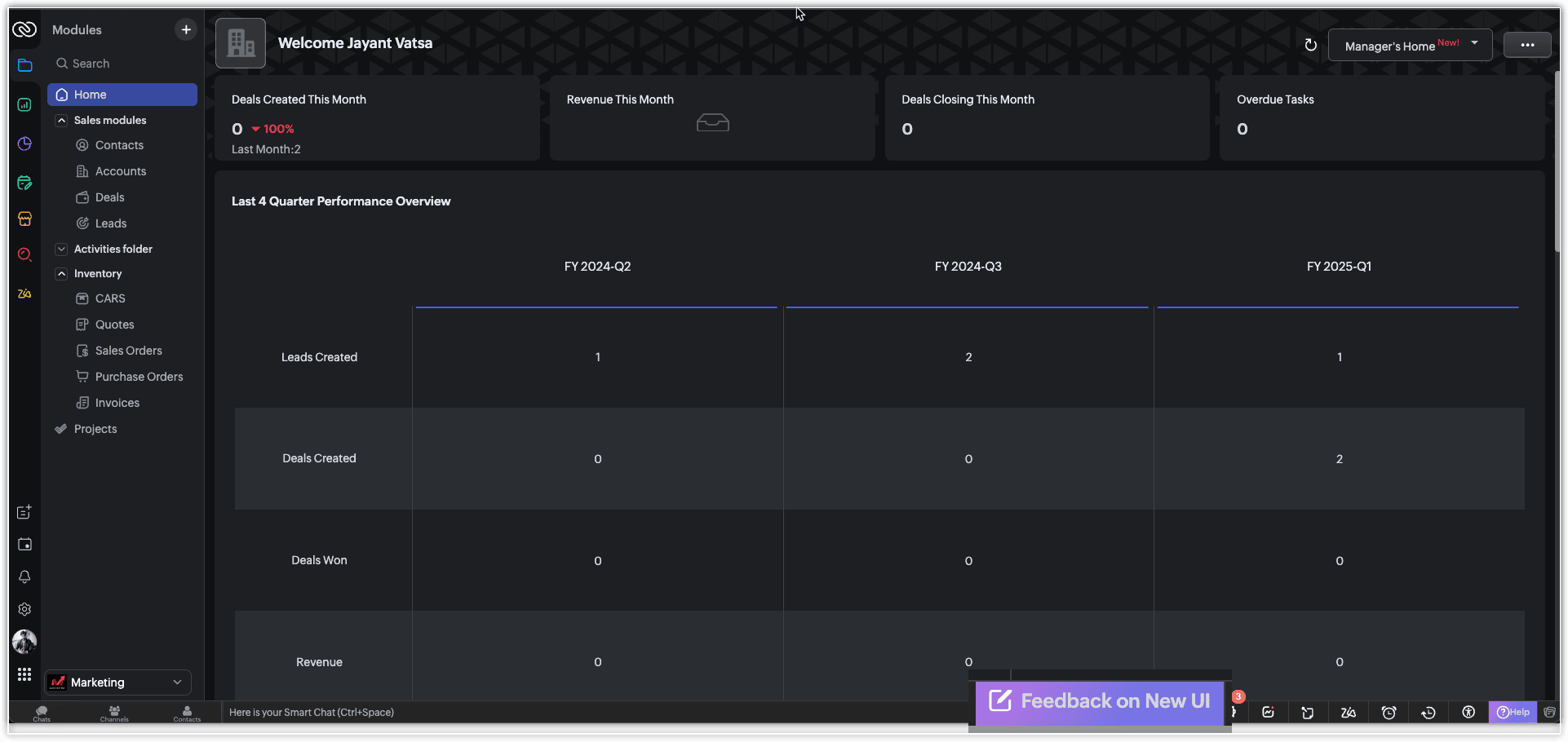Open the Deals Closing This Month card

[1048, 119]
